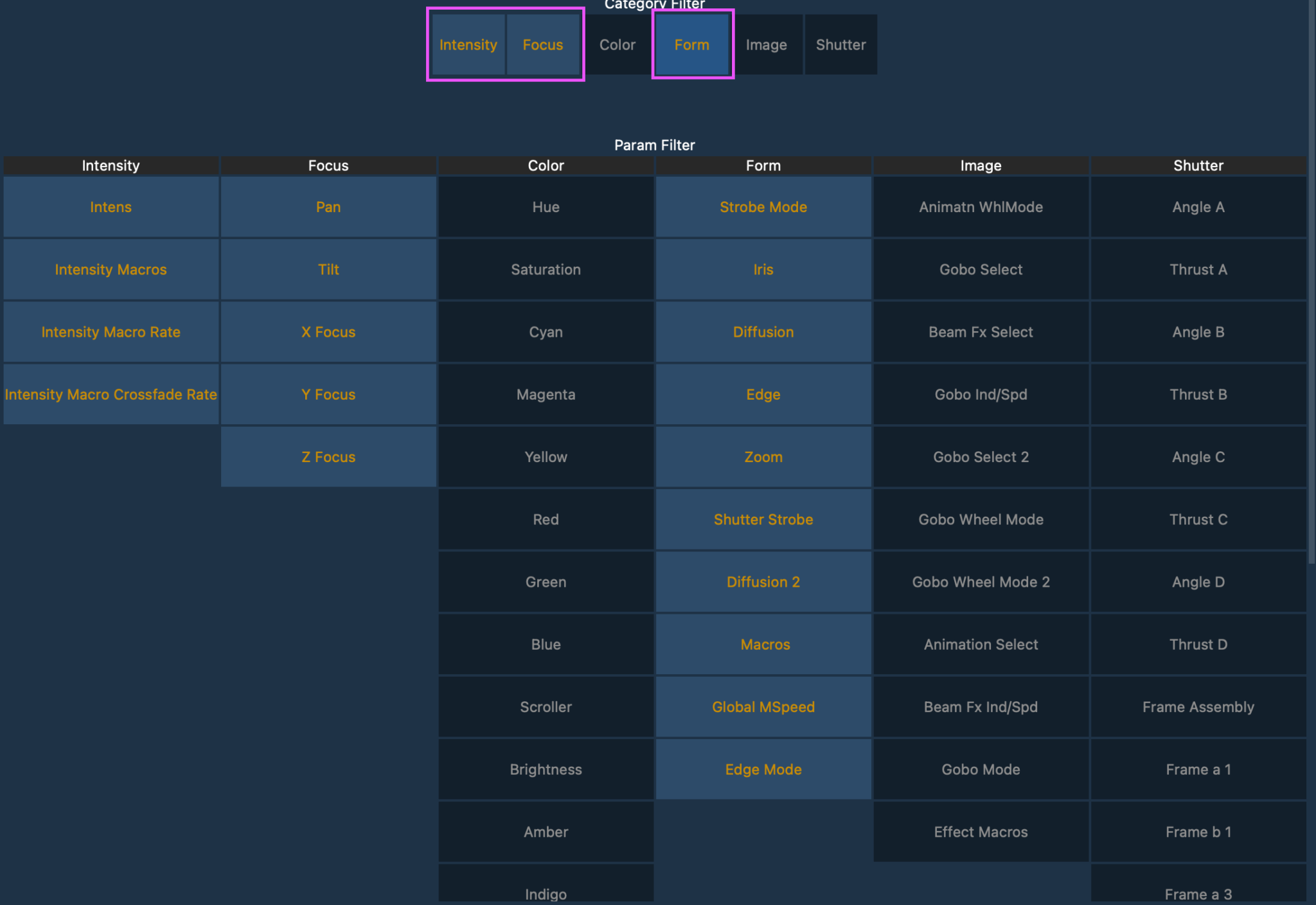Enable the Hue parameter
Screen dimensions: 1316x905
(546, 207)
